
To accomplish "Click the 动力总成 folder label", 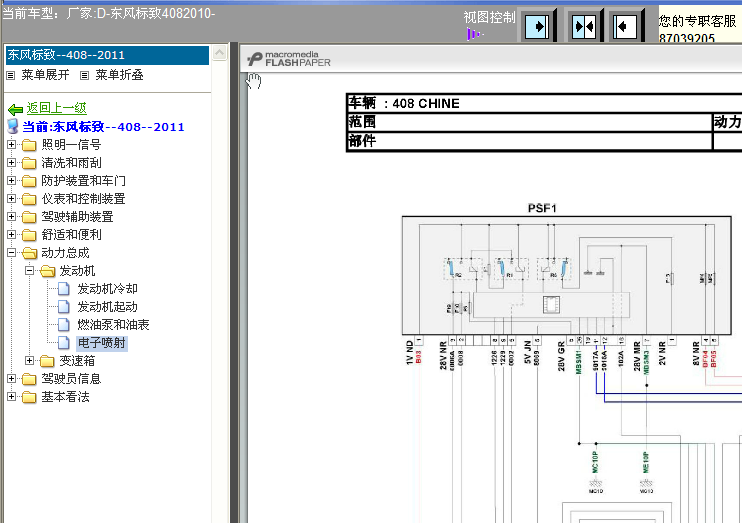I will [x=65, y=253].
